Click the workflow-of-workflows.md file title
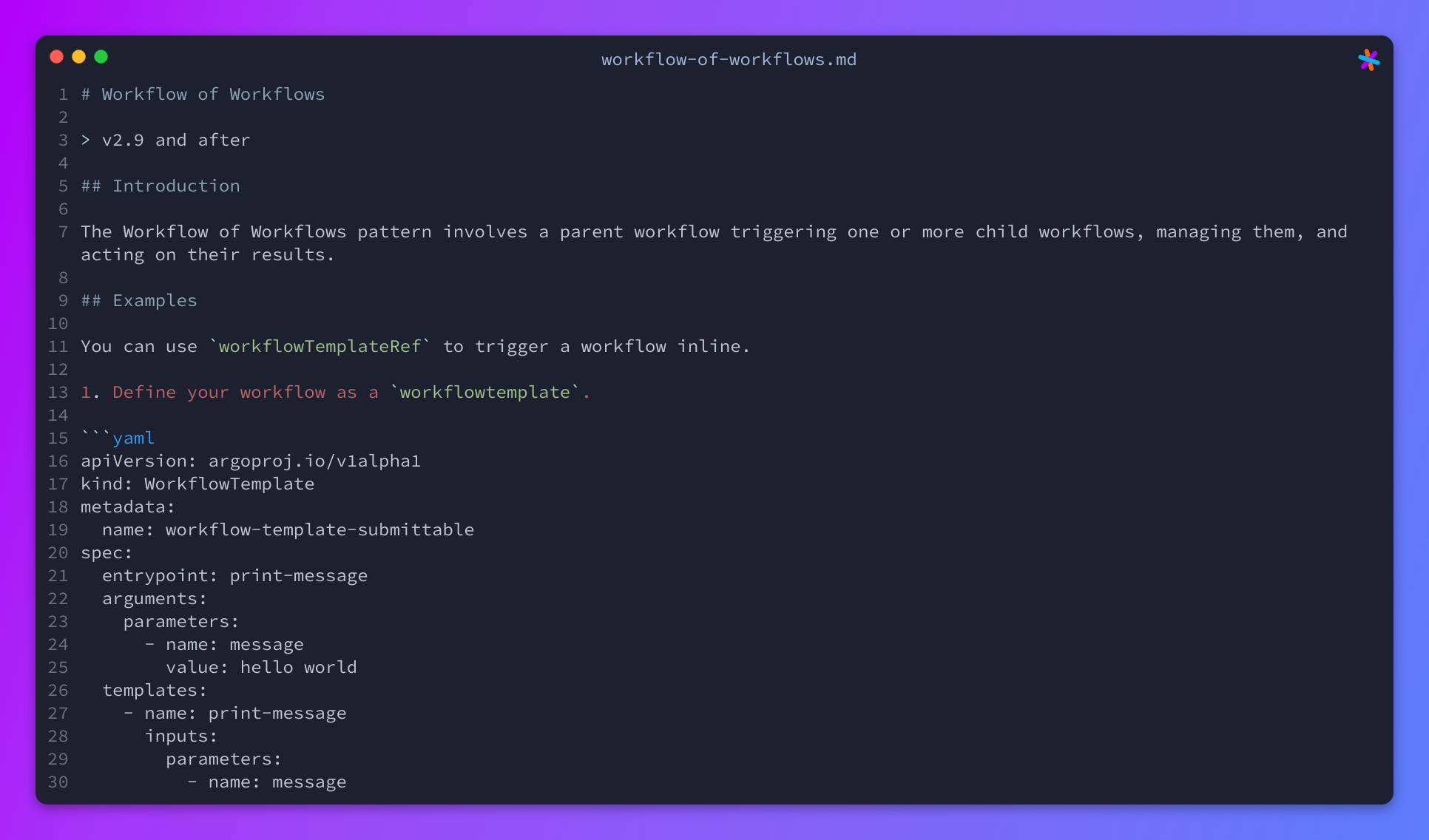This screenshot has height=840, width=1429. point(729,59)
